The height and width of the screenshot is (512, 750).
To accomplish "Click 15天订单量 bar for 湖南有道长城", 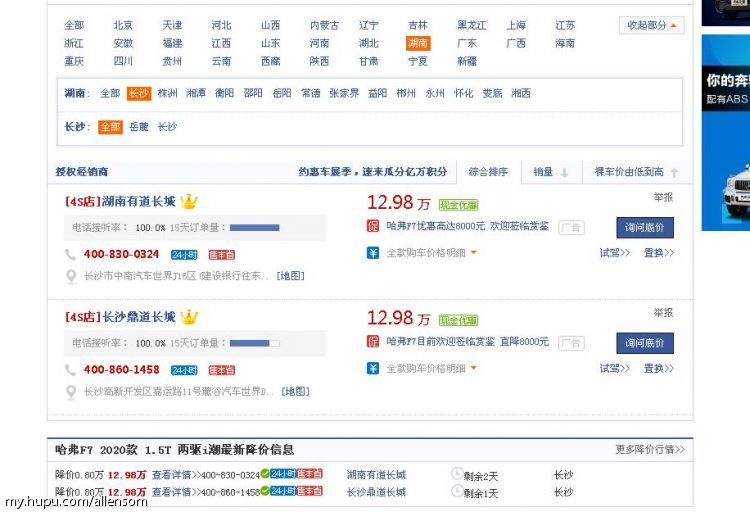I will click(x=254, y=228).
